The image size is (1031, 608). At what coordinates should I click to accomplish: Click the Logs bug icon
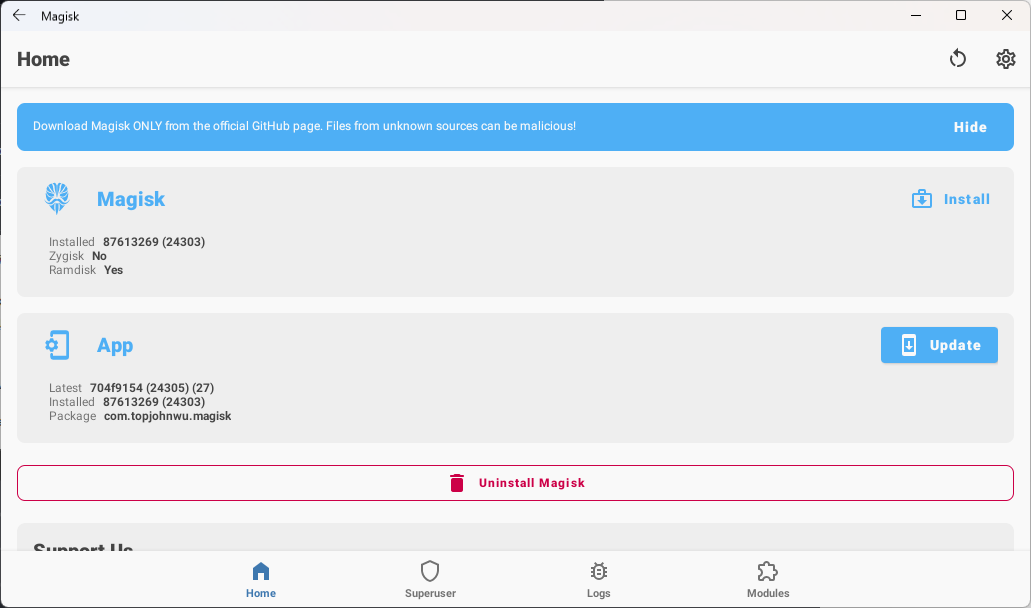point(598,571)
